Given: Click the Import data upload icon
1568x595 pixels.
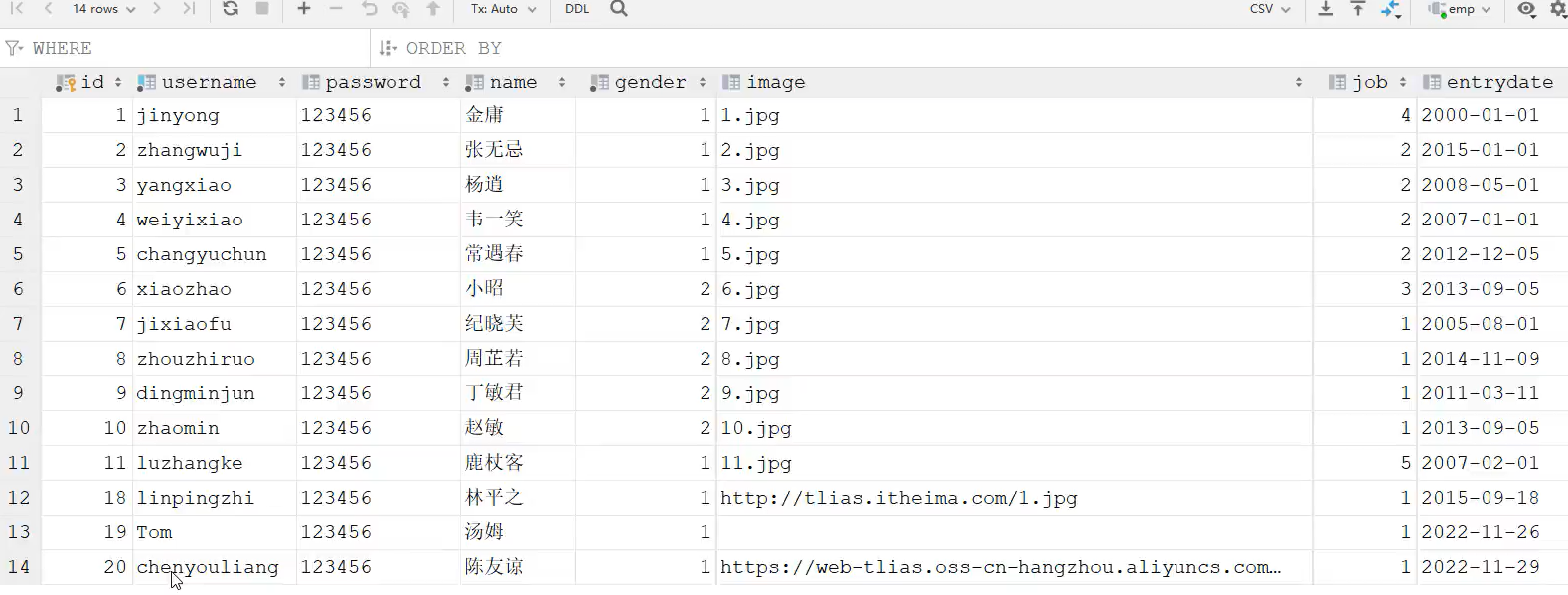Looking at the screenshot, I should 1358,9.
